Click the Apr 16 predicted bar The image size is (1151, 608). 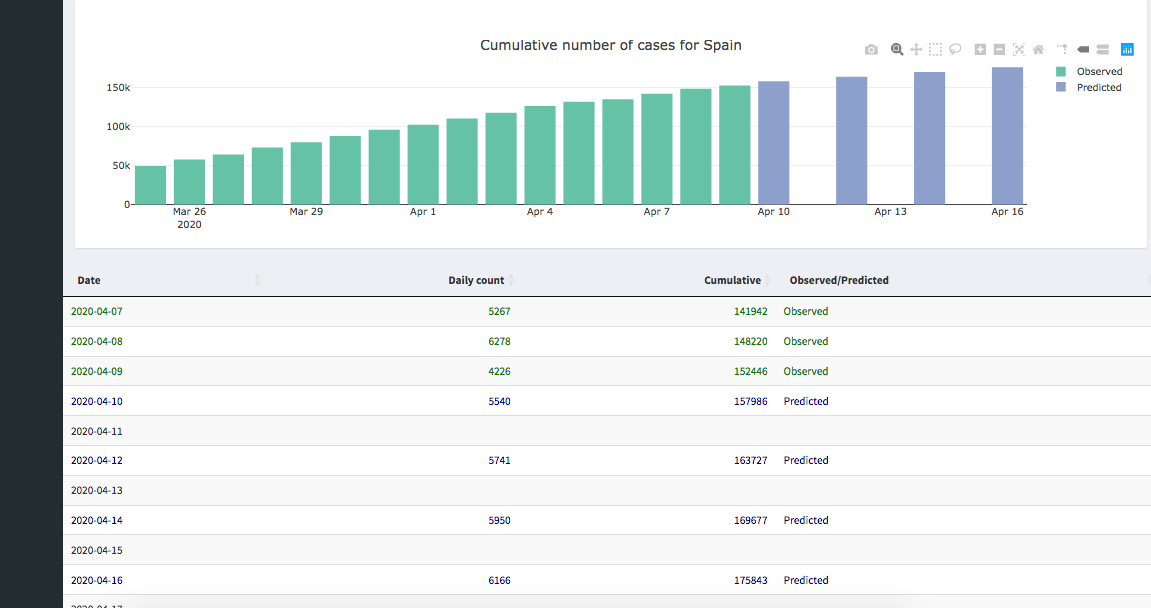[x=1007, y=135]
